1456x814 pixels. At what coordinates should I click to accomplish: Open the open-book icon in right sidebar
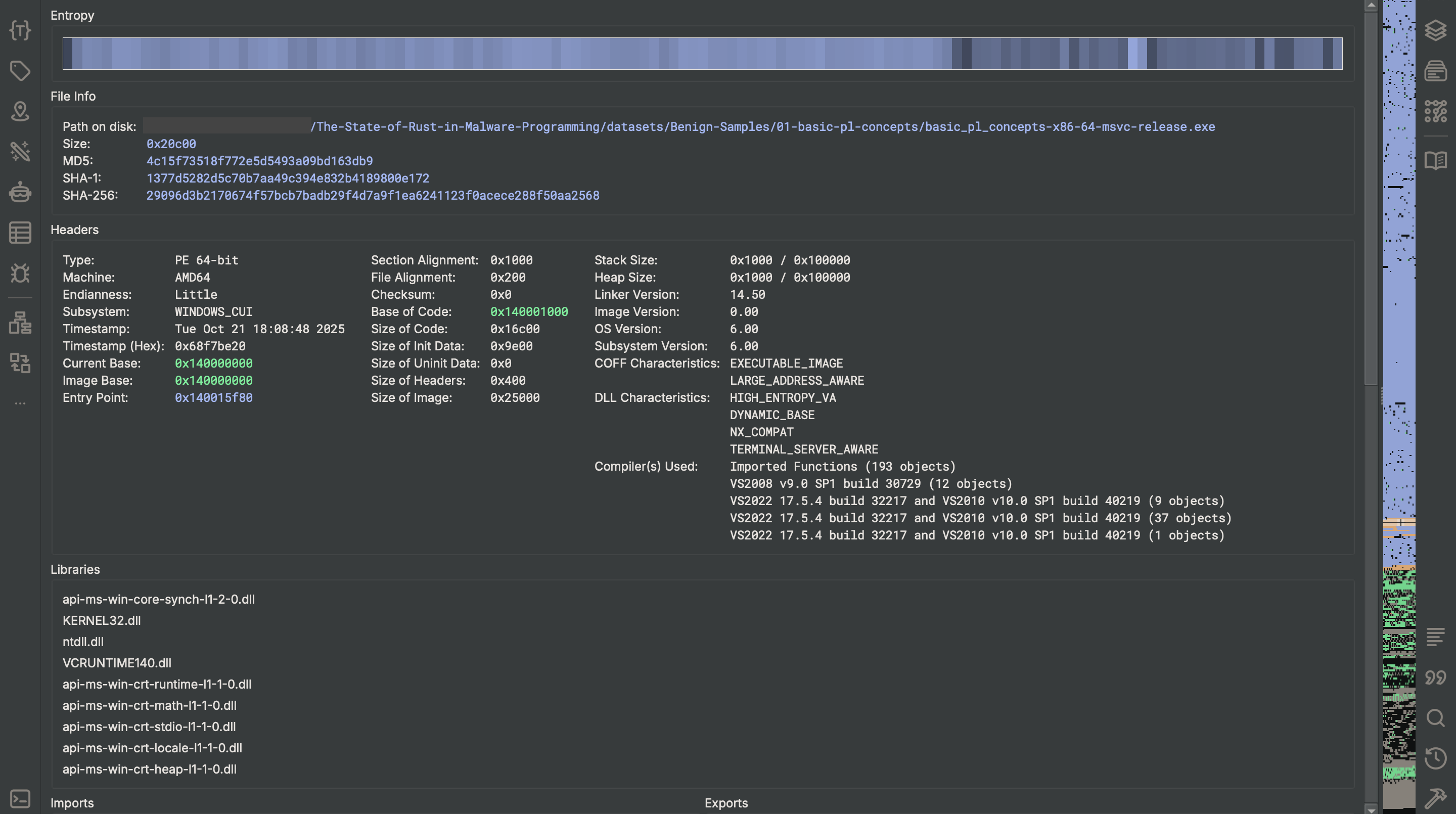click(x=1435, y=161)
